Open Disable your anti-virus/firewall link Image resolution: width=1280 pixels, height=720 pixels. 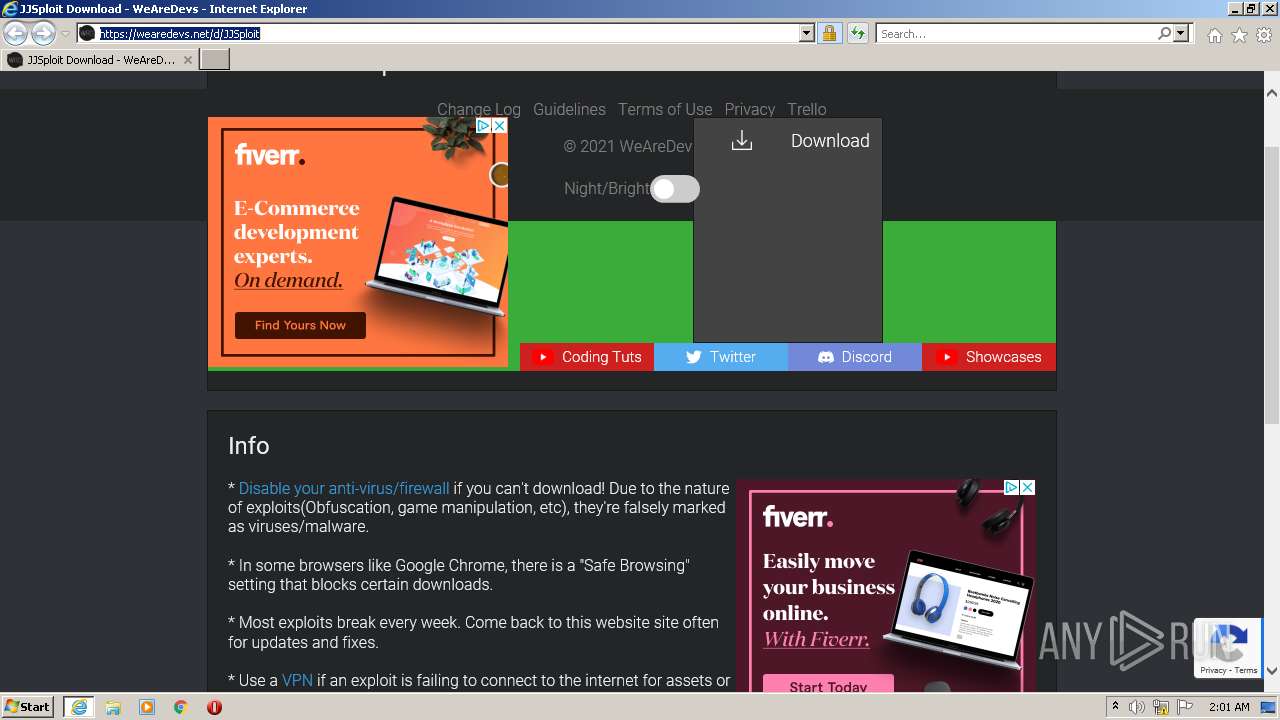click(x=344, y=488)
